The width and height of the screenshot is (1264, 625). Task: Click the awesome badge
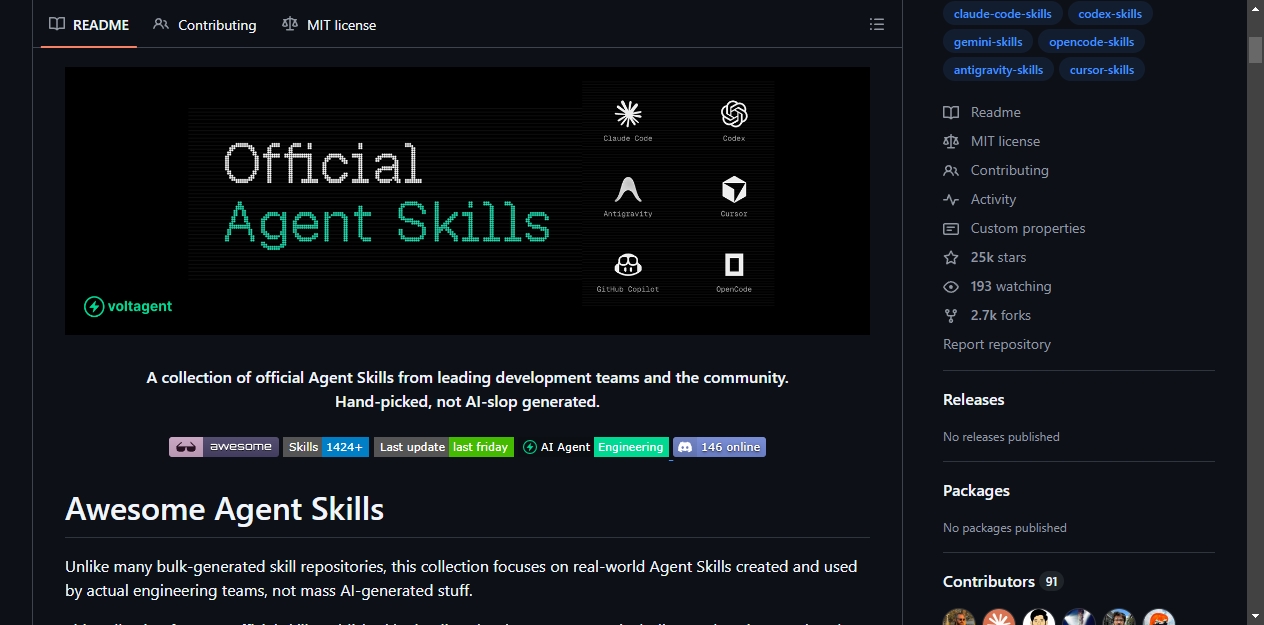click(x=224, y=447)
